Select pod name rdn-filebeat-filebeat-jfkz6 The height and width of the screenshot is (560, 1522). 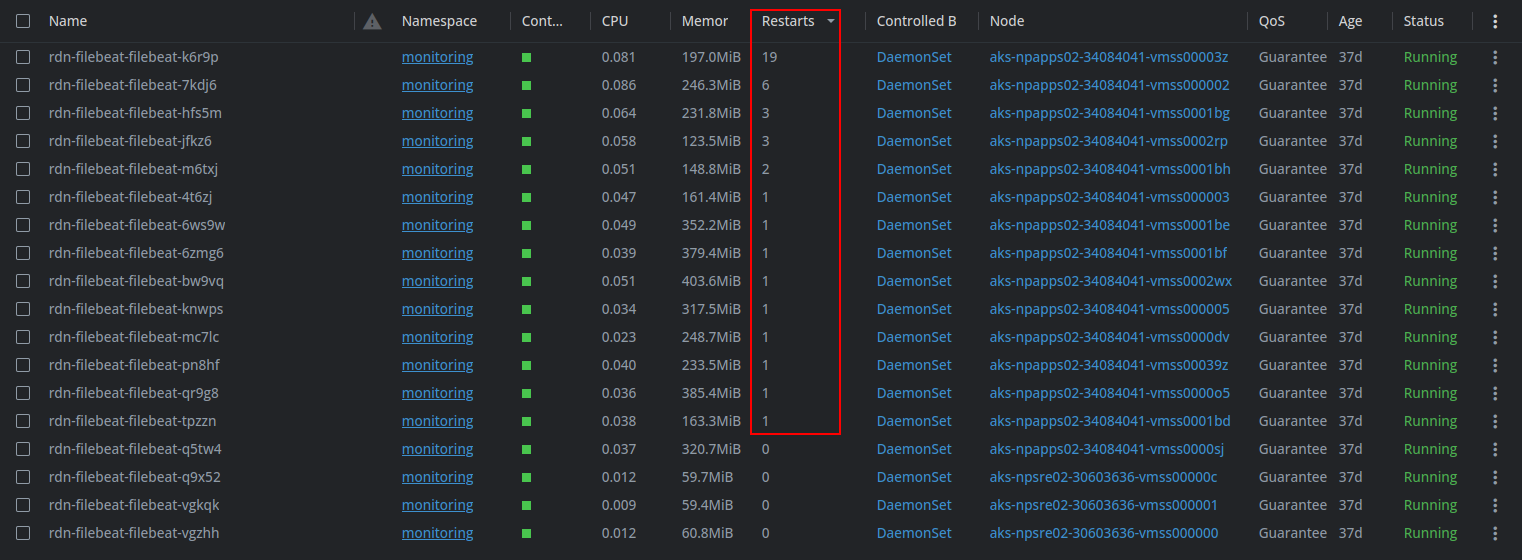point(130,141)
